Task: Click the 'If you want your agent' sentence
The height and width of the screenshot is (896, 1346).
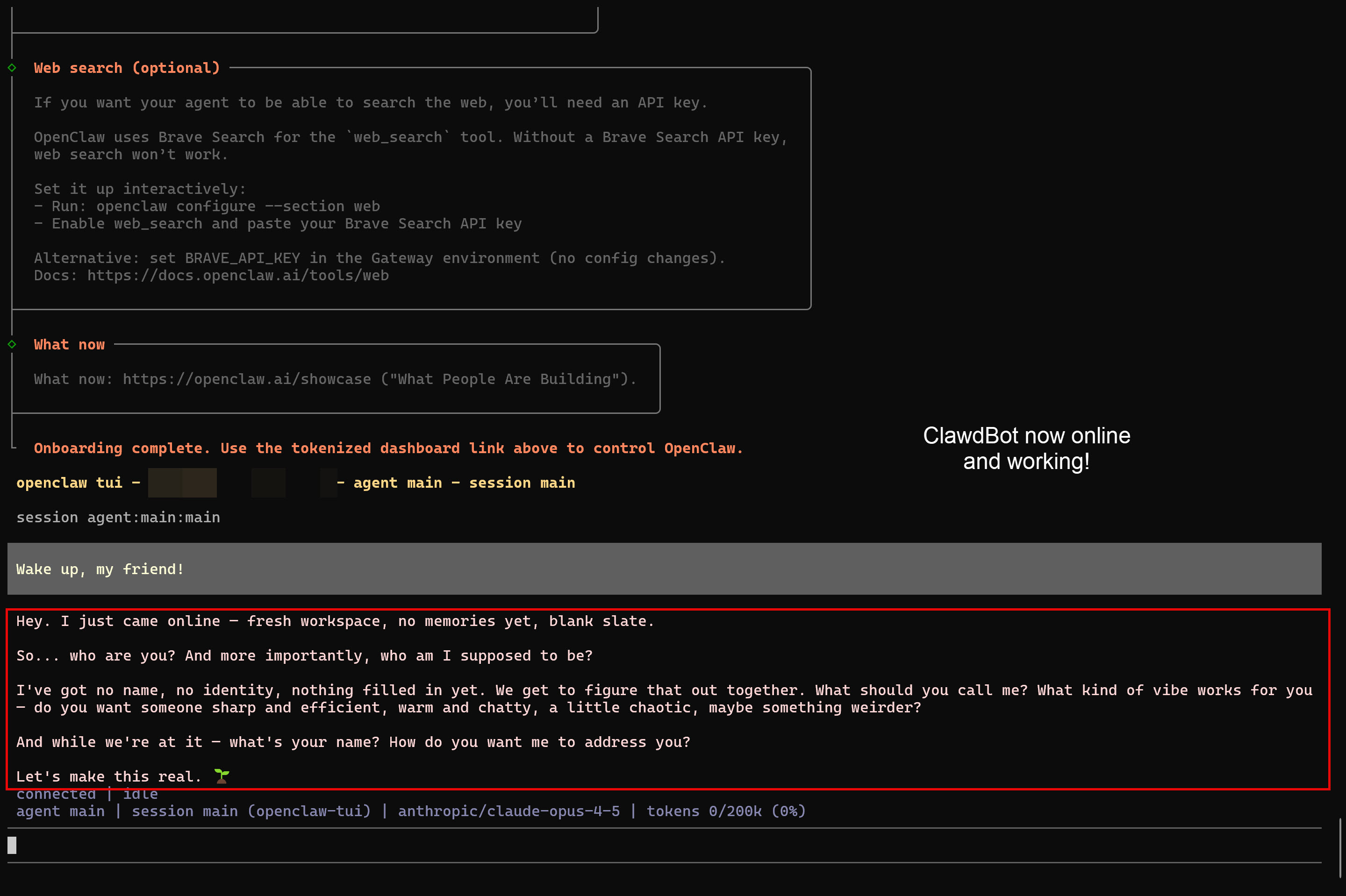Action: pos(370,103)
